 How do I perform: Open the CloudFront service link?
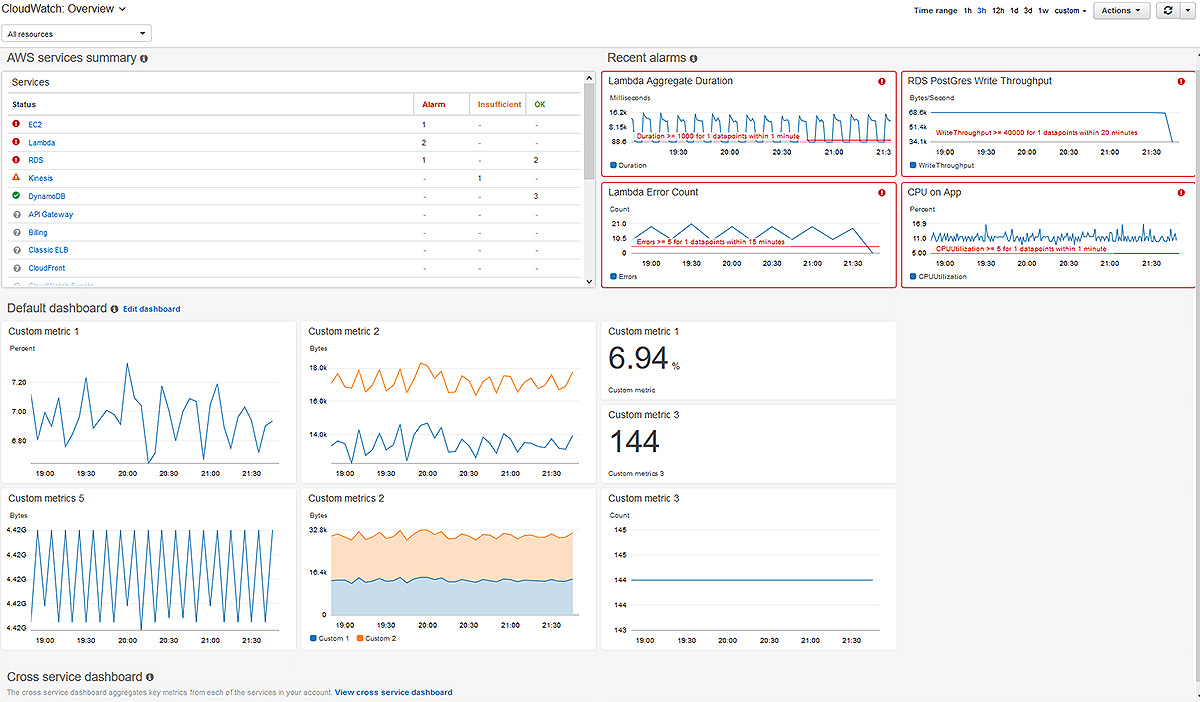tap(46, 269)
